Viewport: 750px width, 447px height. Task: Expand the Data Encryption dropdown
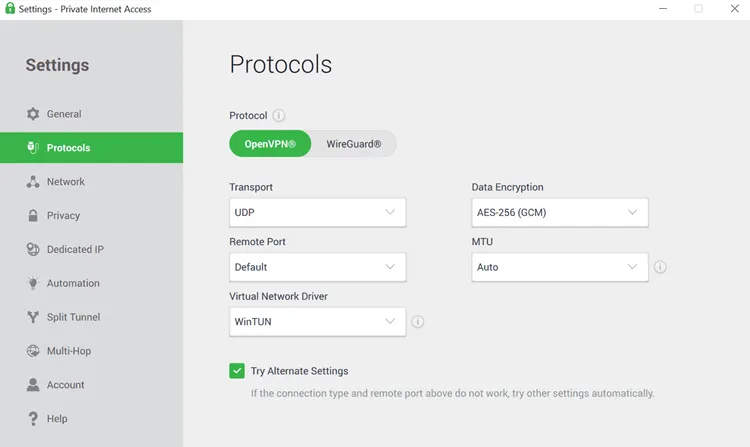(x=559, y=212)
